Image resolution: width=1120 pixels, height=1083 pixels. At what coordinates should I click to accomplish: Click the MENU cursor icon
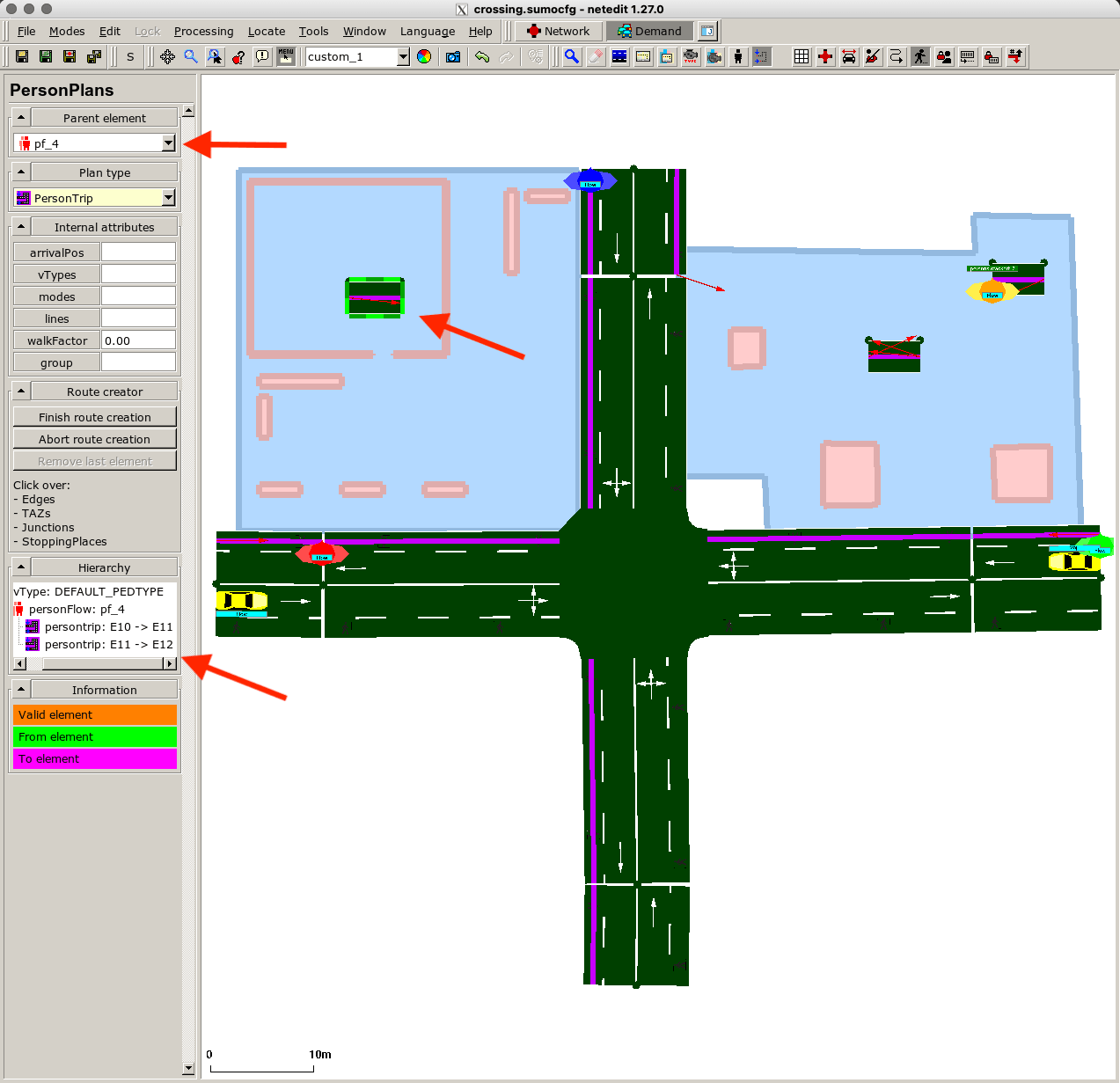(x=286, y=56)
